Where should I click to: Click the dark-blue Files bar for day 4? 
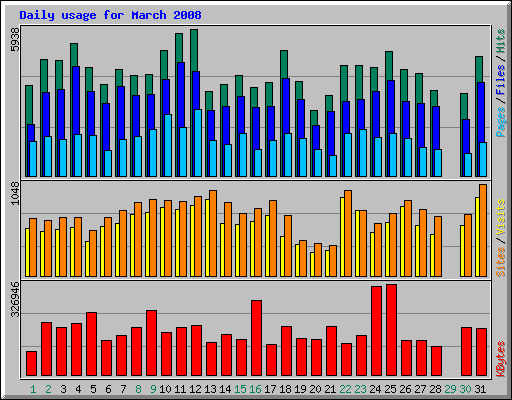point(76,100)
